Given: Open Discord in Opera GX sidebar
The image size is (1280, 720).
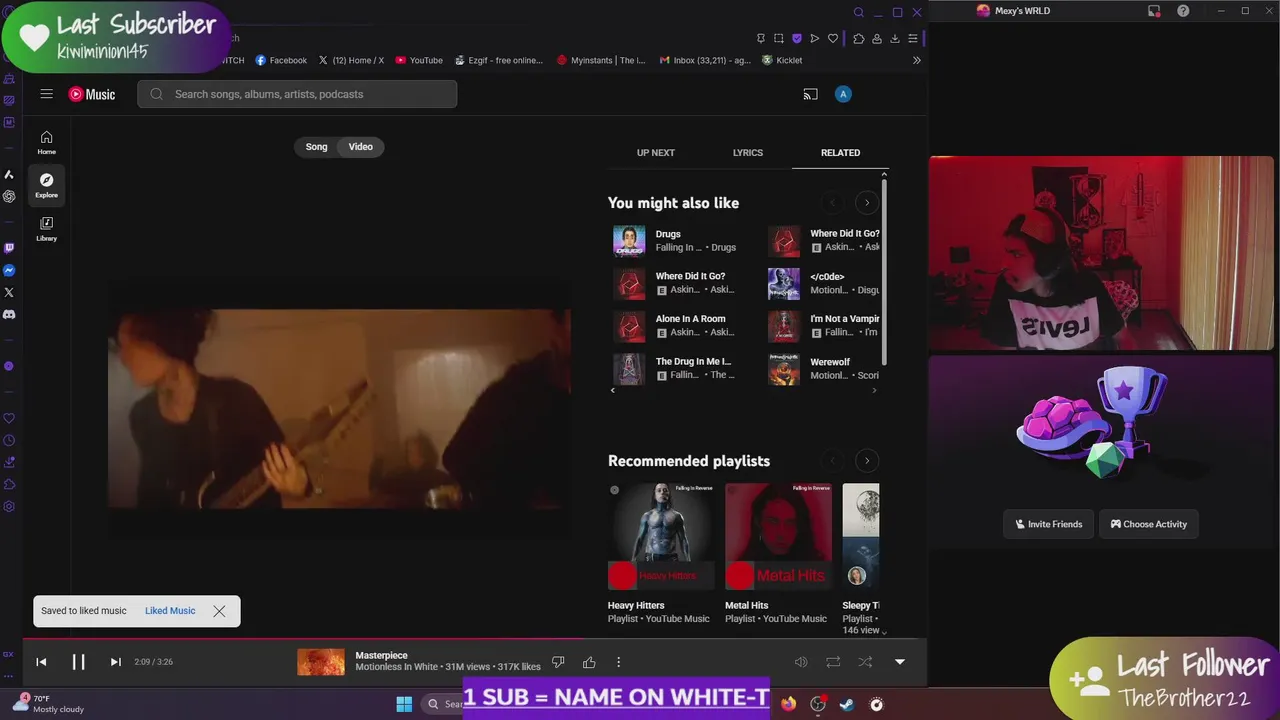Looking at the screenshot, I should 9,314.
